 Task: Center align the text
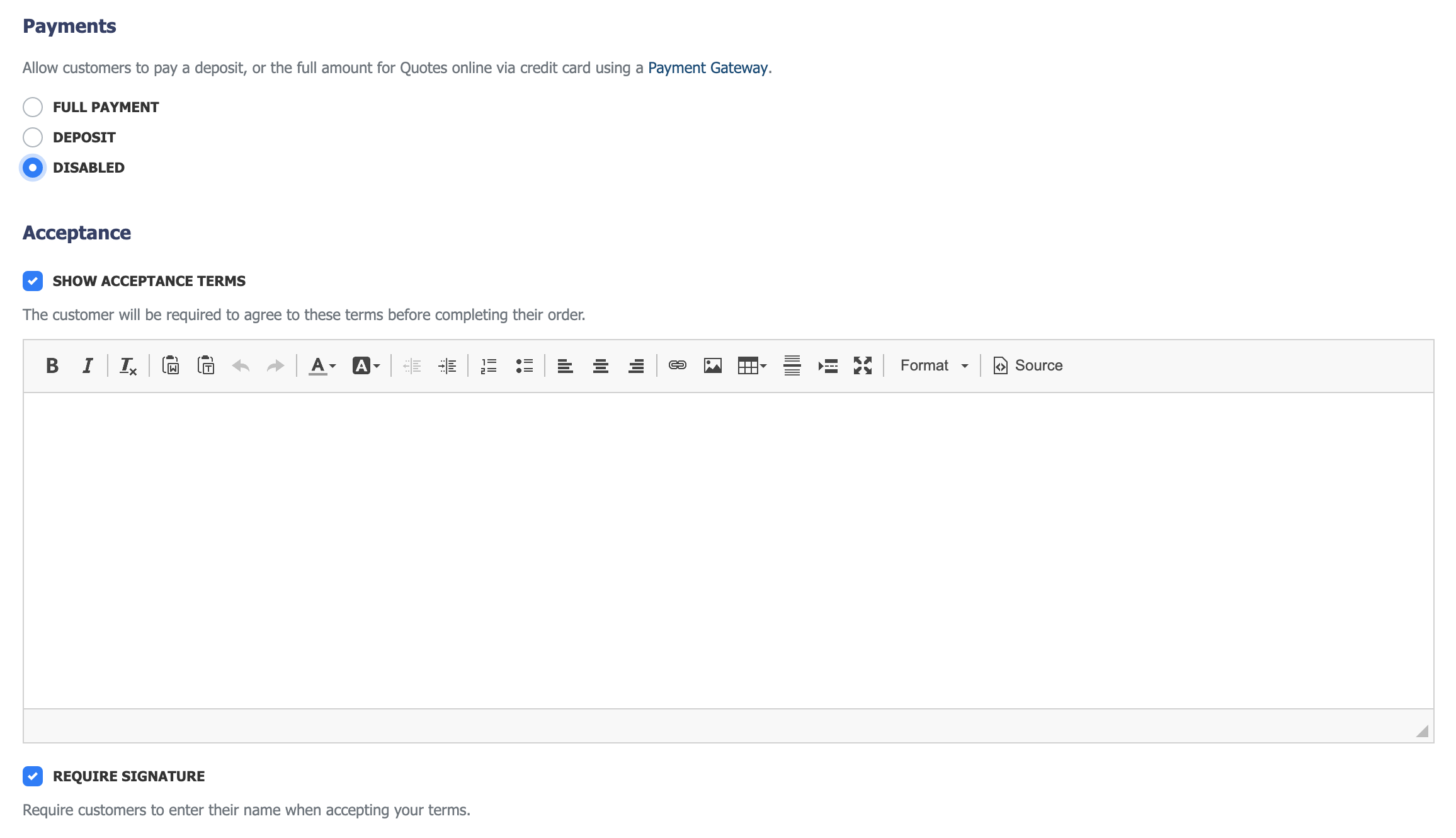601,365
